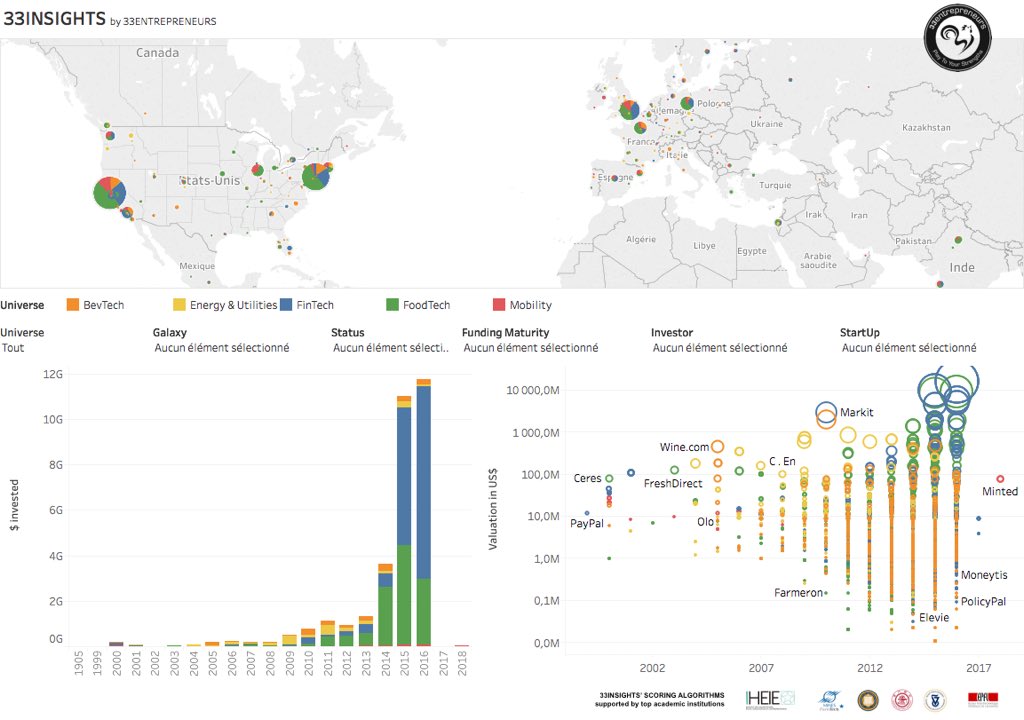Click the 2016 stacked bar blue segment
Screen dimensions: 1024x720
[x=424, y=482]
